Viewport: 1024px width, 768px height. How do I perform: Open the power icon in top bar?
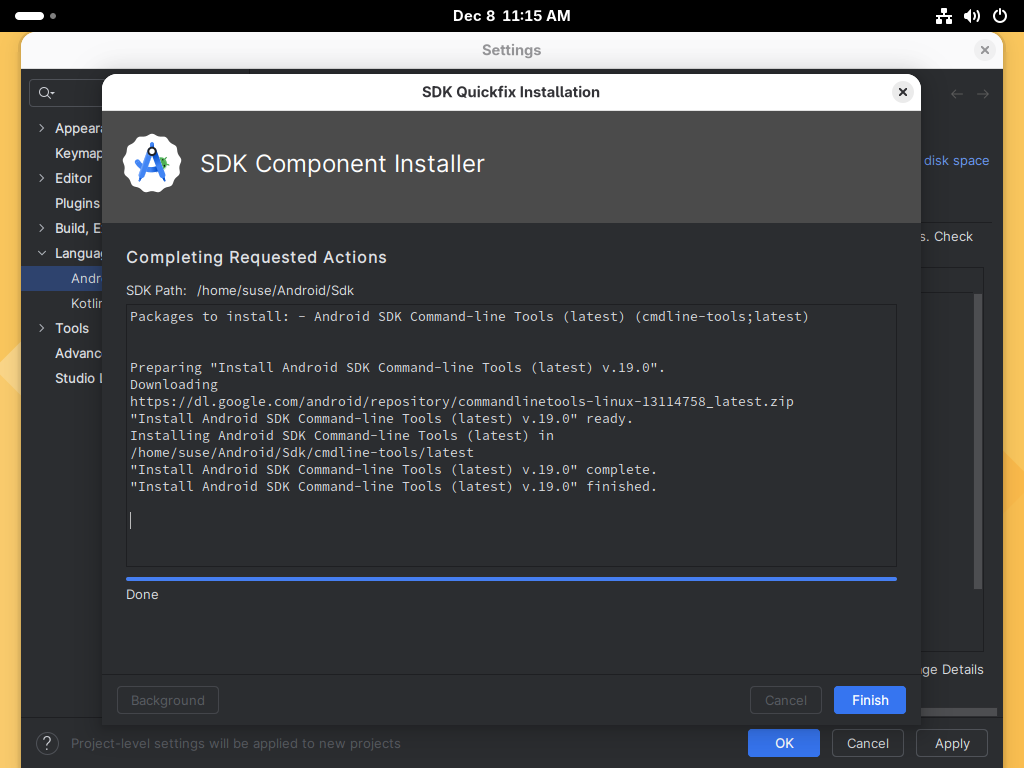[x=1000, y=16]
